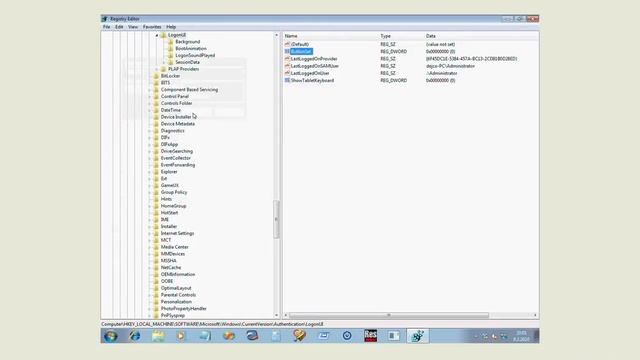The height and width of the screenshot is (360, 640).
Task: Click the ShowTabletKeyboard DWORD value icon
Action: tap(287, 80)
